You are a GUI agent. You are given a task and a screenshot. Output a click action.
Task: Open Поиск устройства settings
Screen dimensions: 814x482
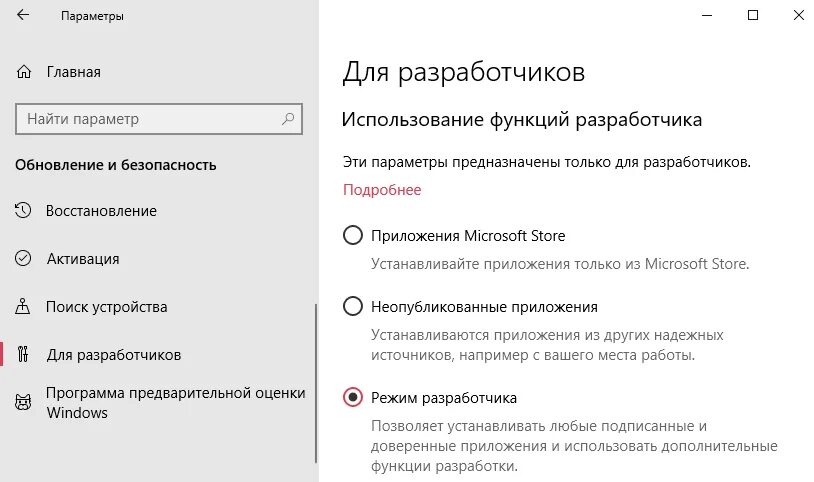coord(106,307)
